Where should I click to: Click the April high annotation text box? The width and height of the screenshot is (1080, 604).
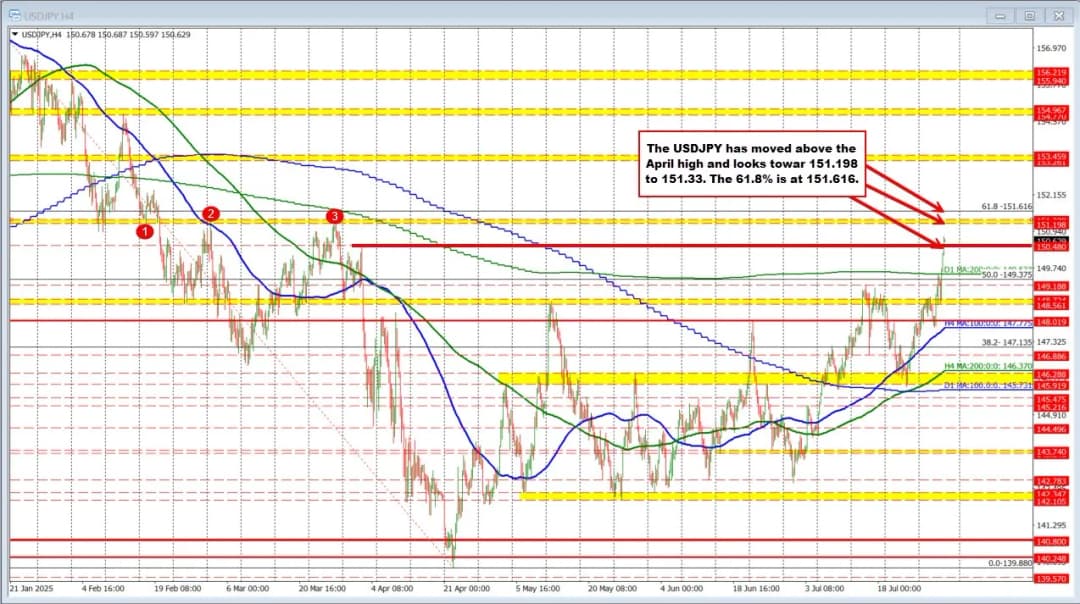point(753,161)
